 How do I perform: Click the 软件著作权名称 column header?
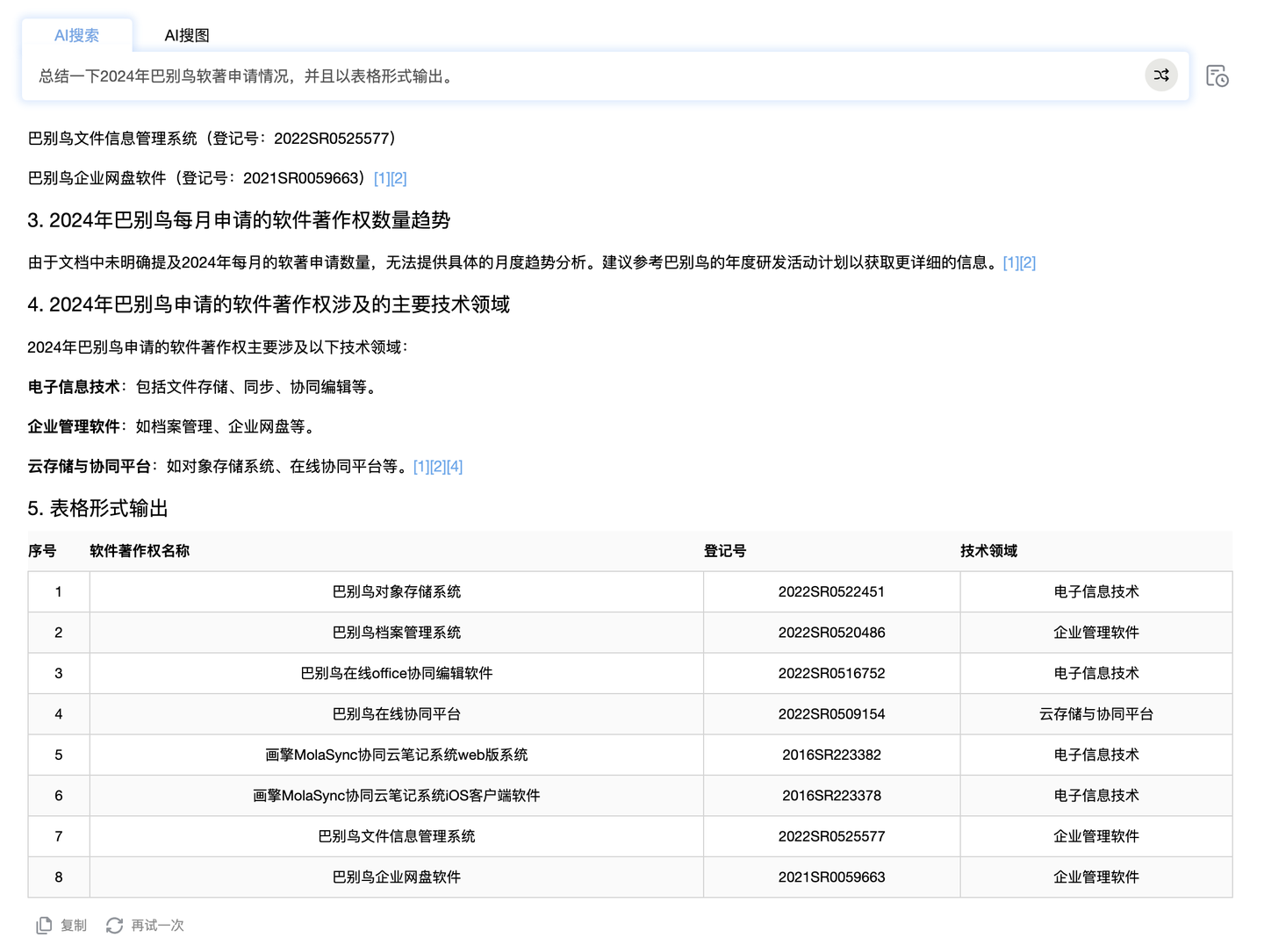pos(140,551)
